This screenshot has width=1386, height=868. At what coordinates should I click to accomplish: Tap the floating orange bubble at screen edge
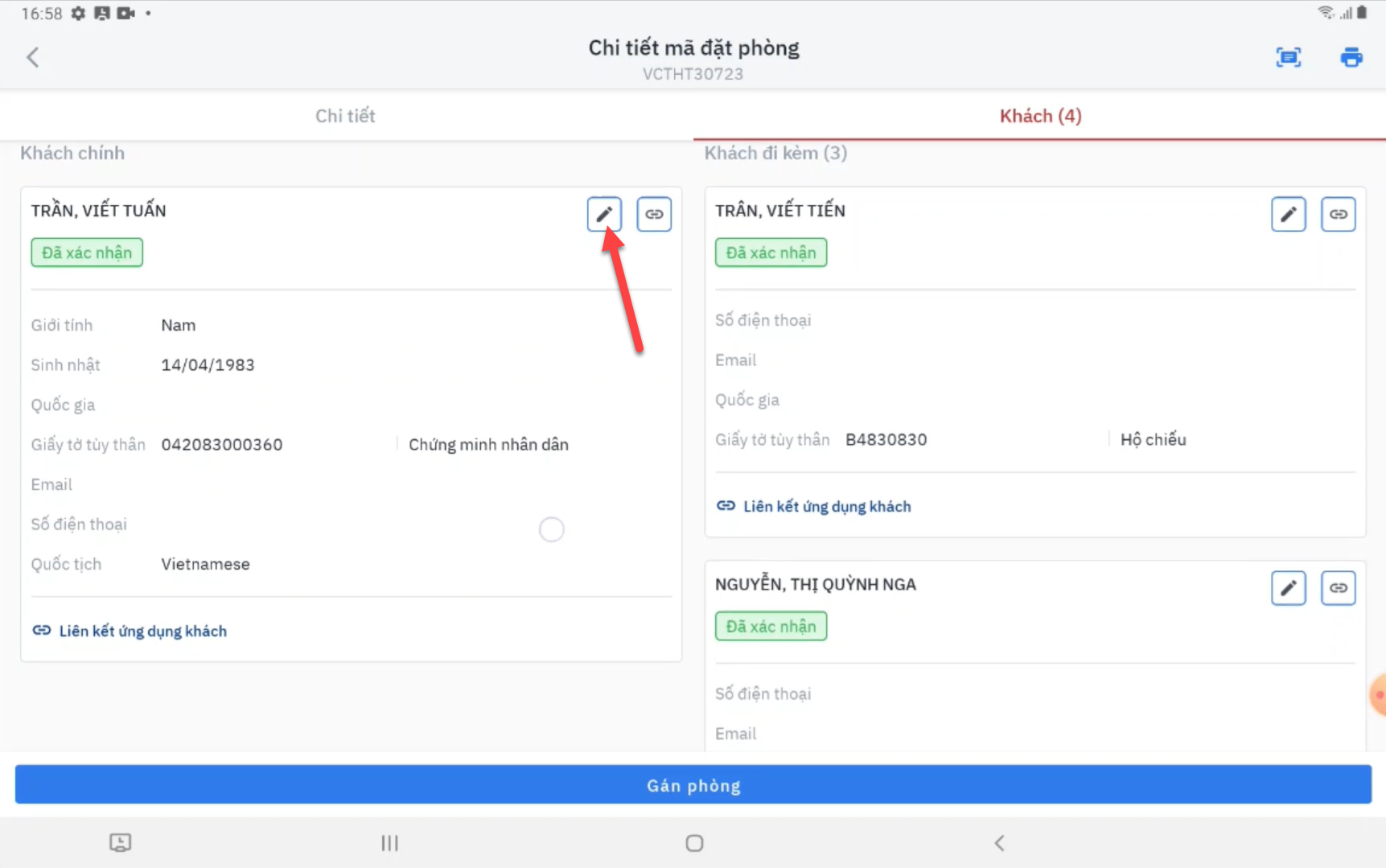coord(1378,695)
